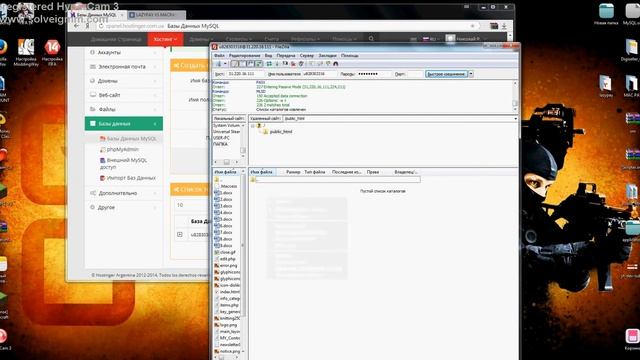Click the message log vertical scrollbar
Screen dimensions: 640x360
pyautogui.click(x=515, y=96)
